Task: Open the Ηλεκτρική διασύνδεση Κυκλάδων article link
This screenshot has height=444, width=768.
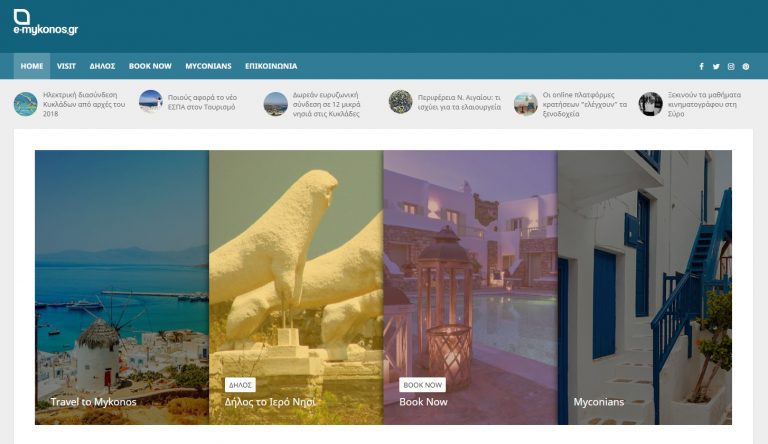Action: coord(84,104)
